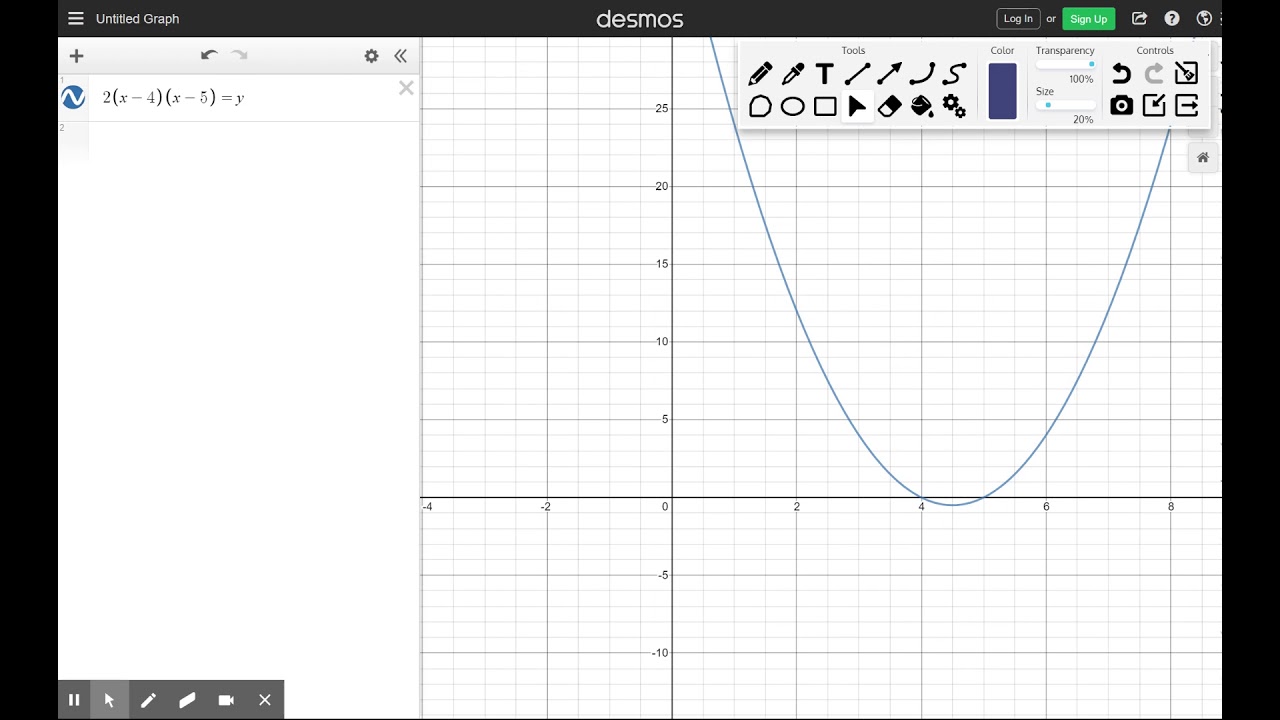Select the curved arc tool
Viewport: 1280px width, 720px height.
922,74
